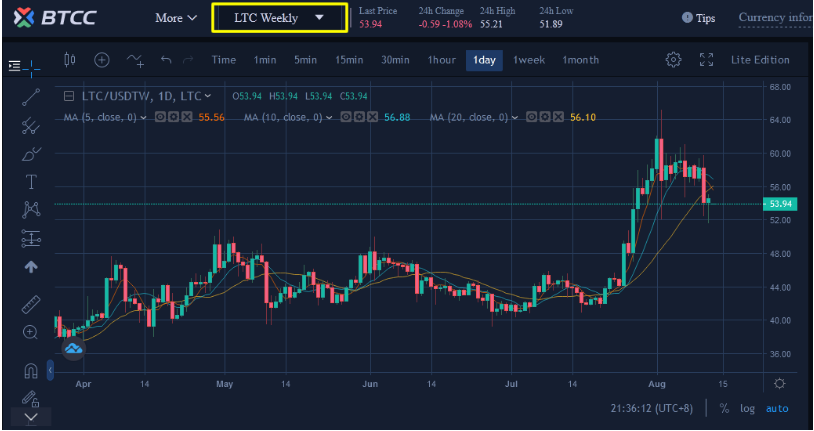Open the Currency information link
This screenshot has width=814, height=431.
tap(776, 17)
